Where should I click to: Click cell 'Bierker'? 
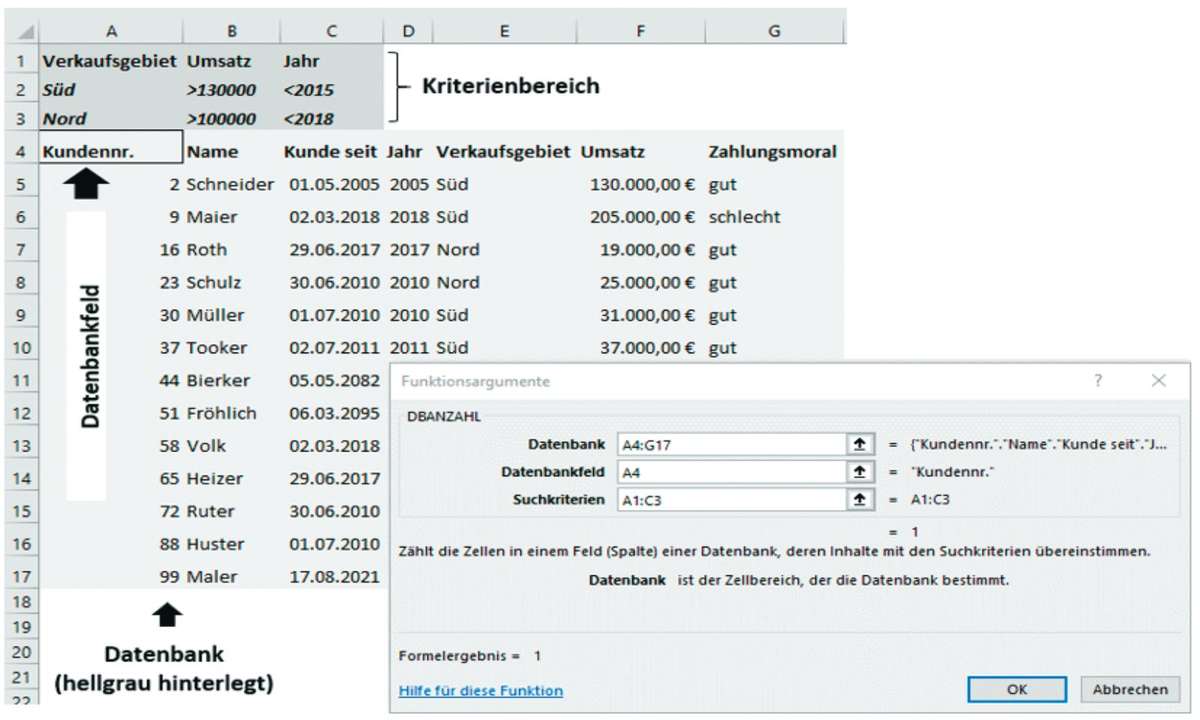232,381
